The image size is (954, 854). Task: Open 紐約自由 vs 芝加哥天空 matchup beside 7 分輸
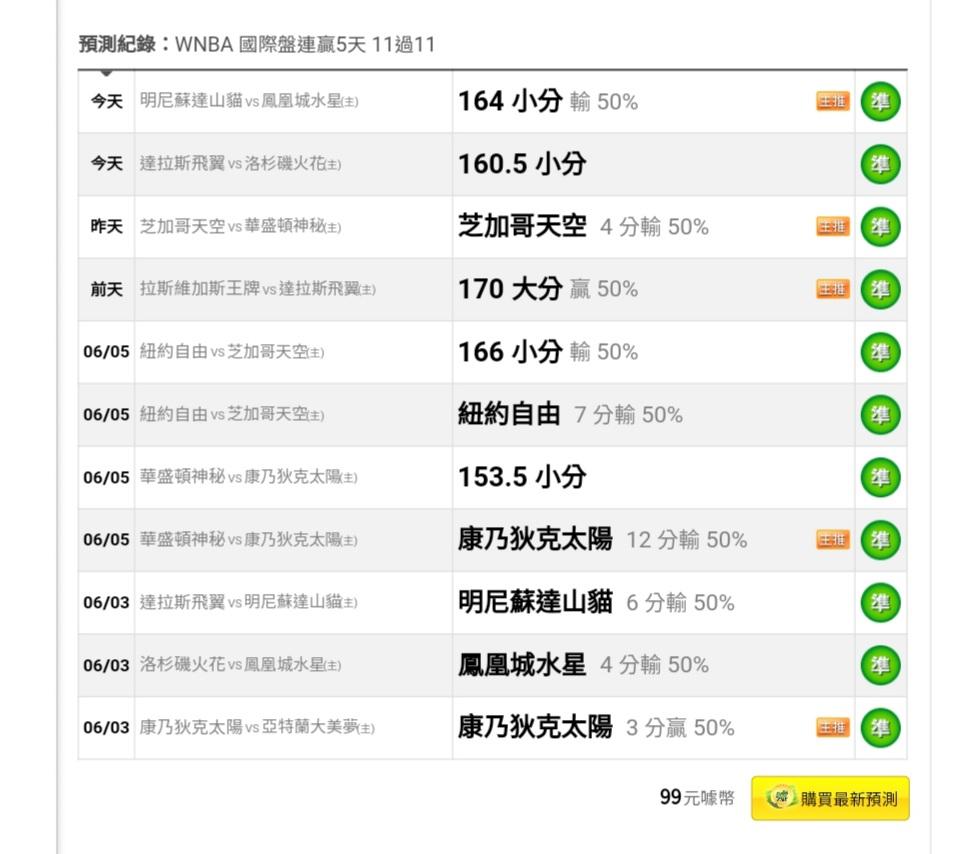click(x=232, y=414)
